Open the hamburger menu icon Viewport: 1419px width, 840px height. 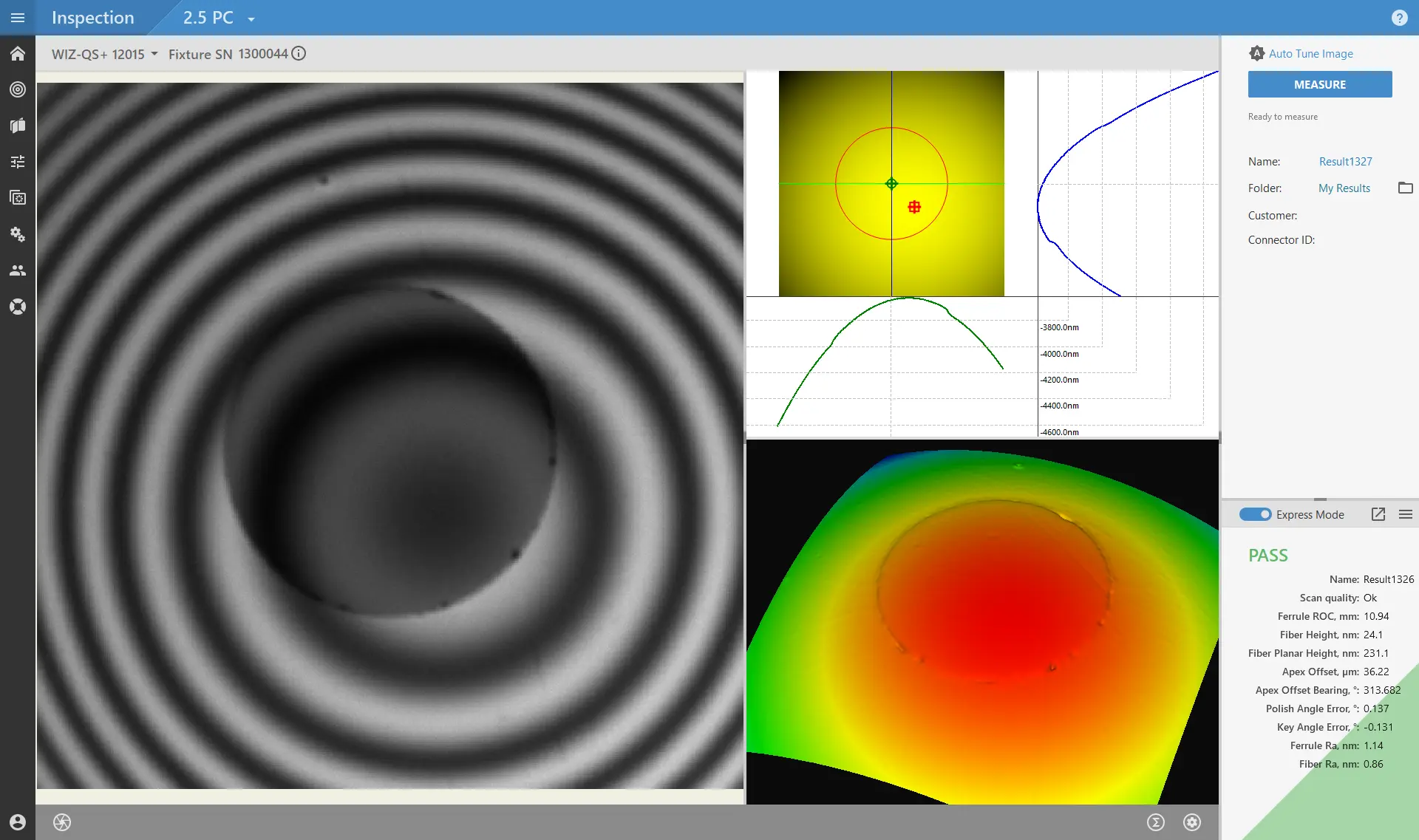coord(18,18)
